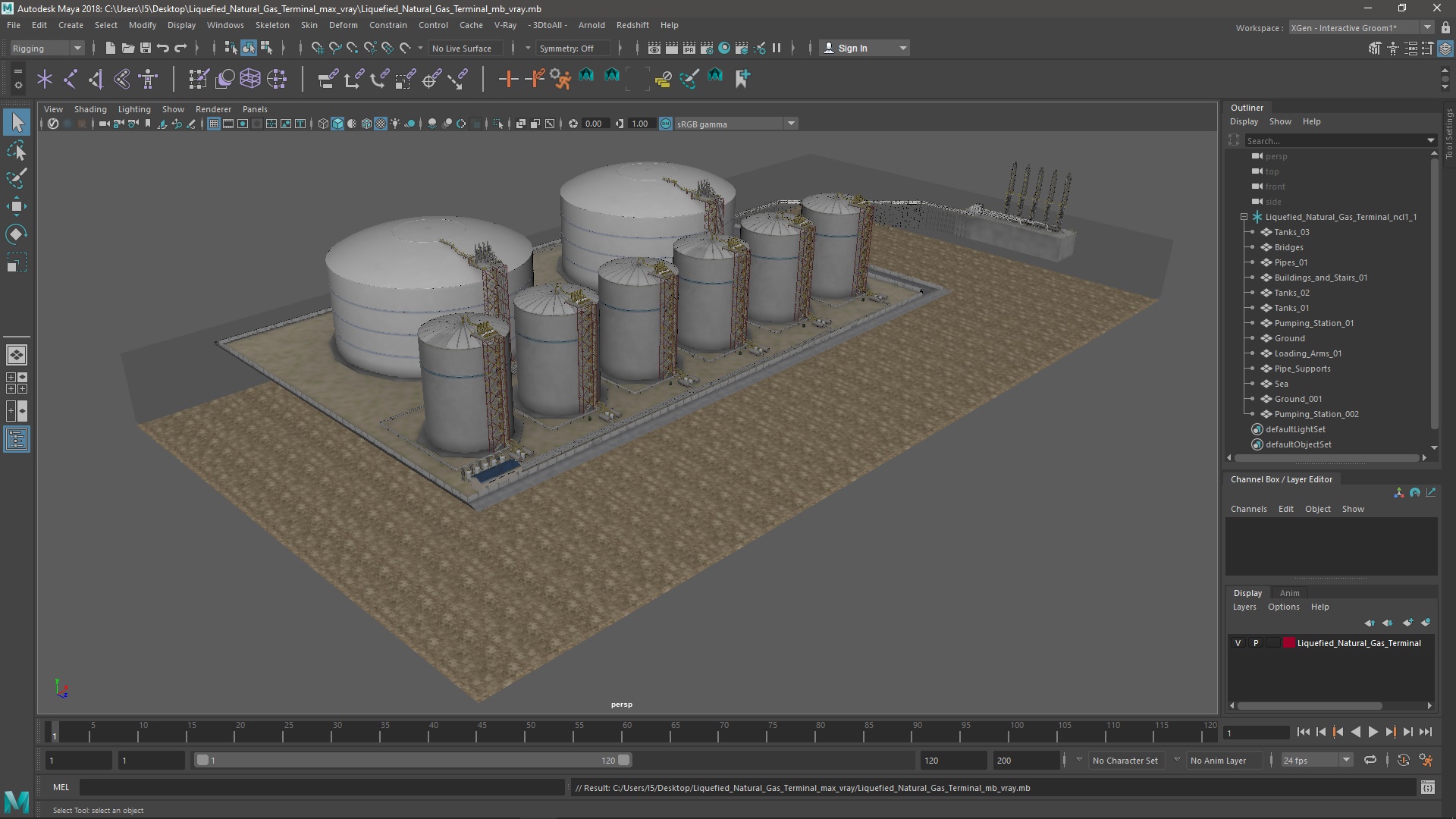
Task: Toggle the view transform sRGB gamma button
Action: click(x=666, y=124)
